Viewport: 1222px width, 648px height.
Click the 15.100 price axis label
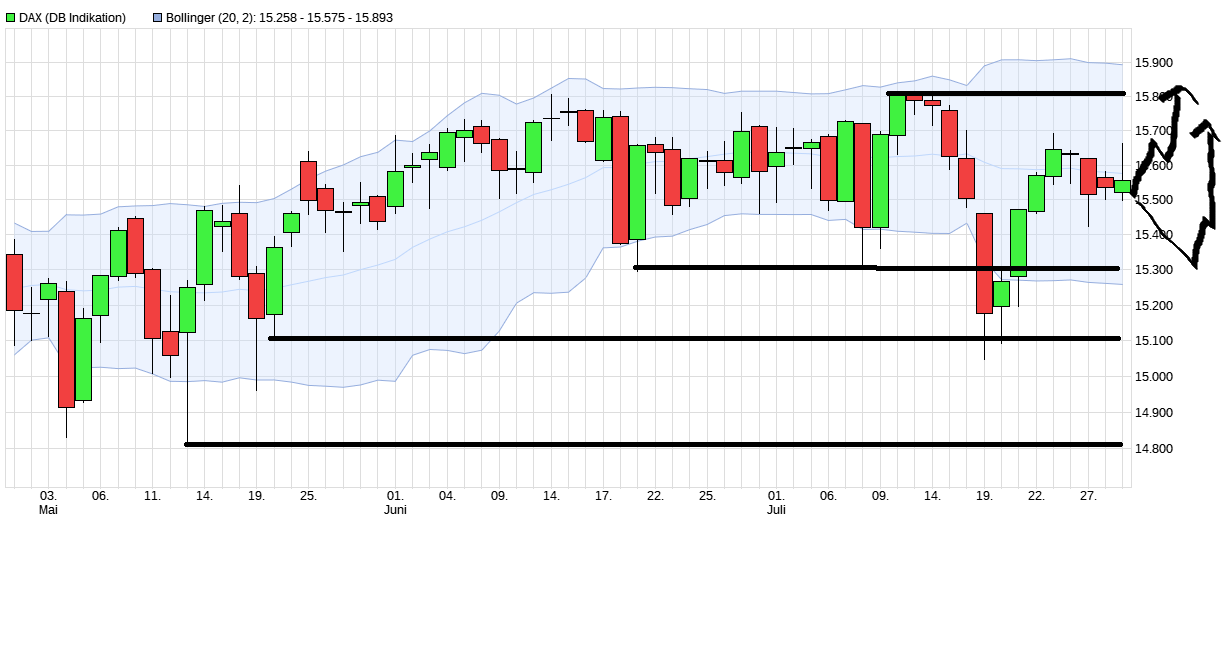coord(1155,341)
